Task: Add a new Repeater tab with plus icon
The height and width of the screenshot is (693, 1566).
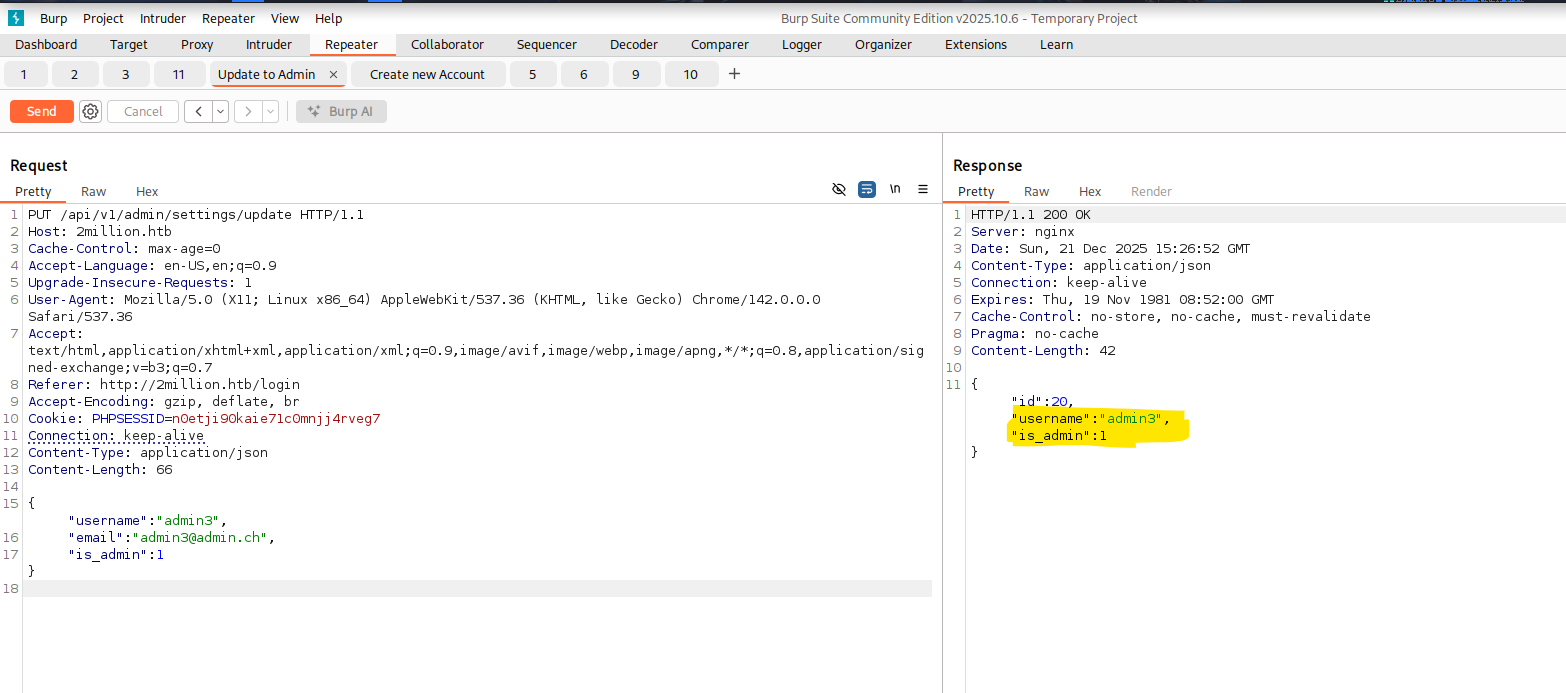Action: (734, 74)
